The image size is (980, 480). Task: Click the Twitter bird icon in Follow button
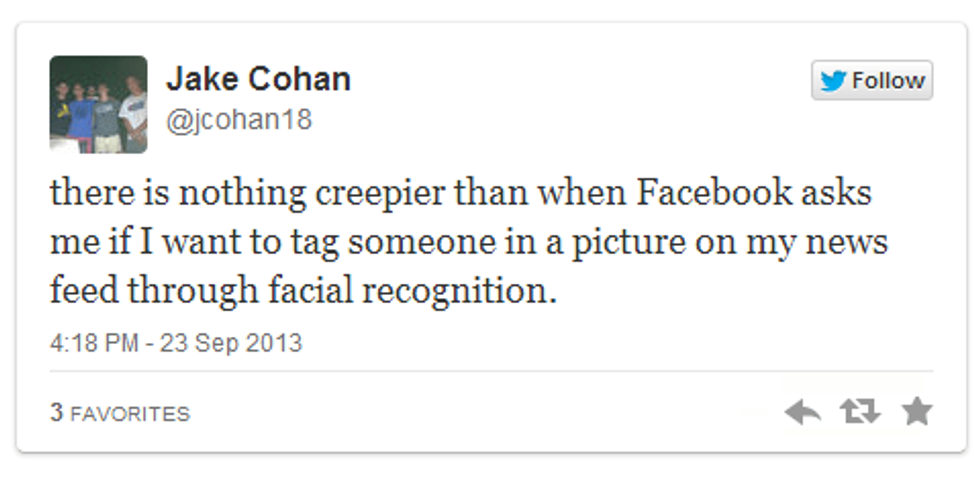pyautogui.click(x=833, y=81)
